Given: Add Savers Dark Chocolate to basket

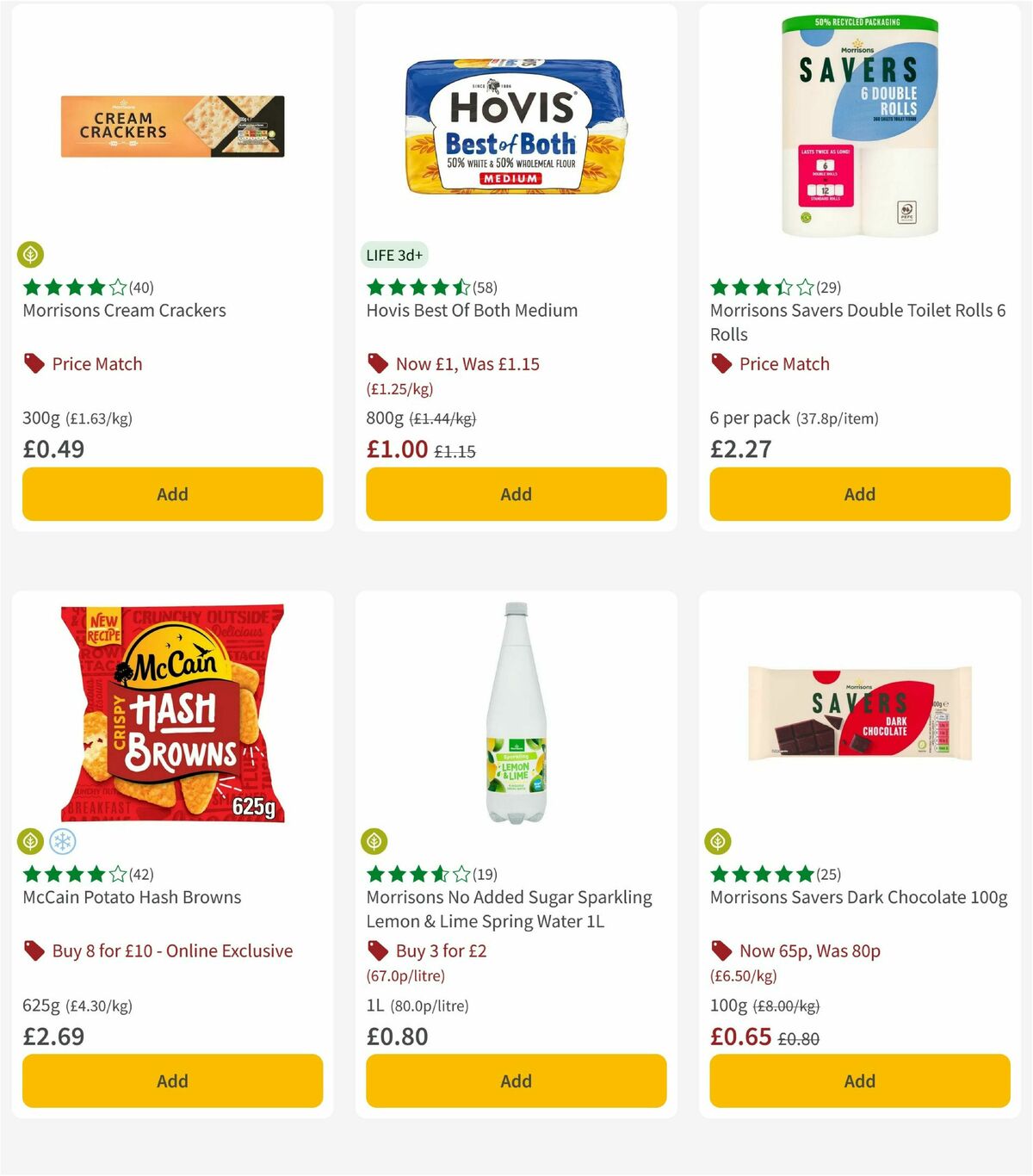Looking at the screenshot, I should click(859, 1081).
